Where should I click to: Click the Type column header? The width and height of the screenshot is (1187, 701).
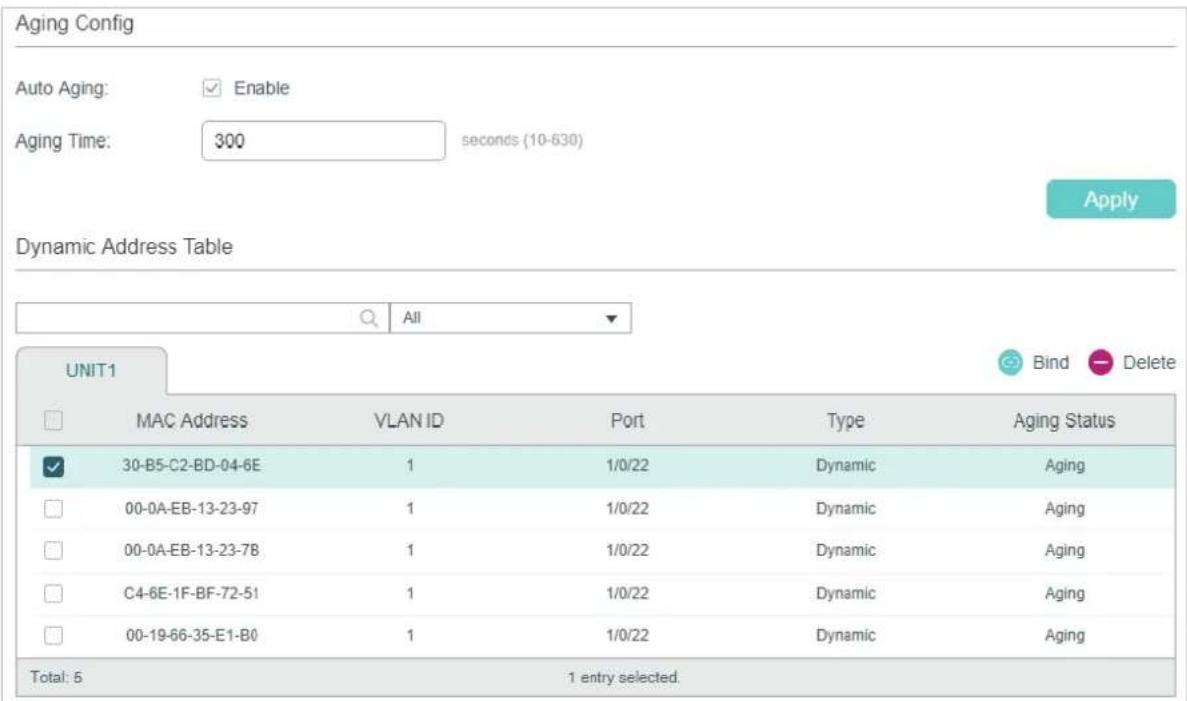pos(845,421)
